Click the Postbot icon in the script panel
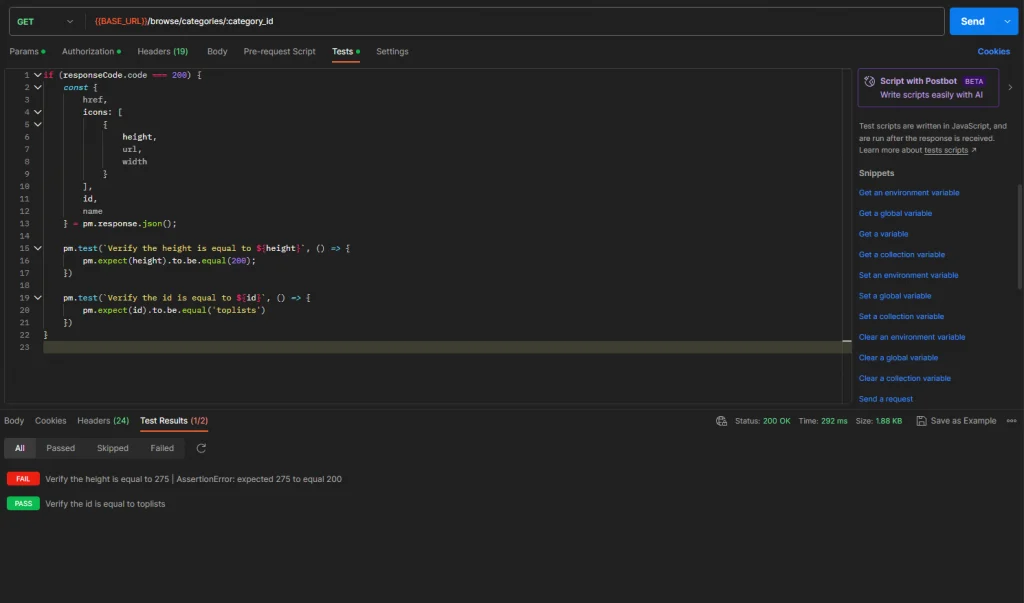The height and width of the screenshot is (603, 1024). (x=869, y=81)
